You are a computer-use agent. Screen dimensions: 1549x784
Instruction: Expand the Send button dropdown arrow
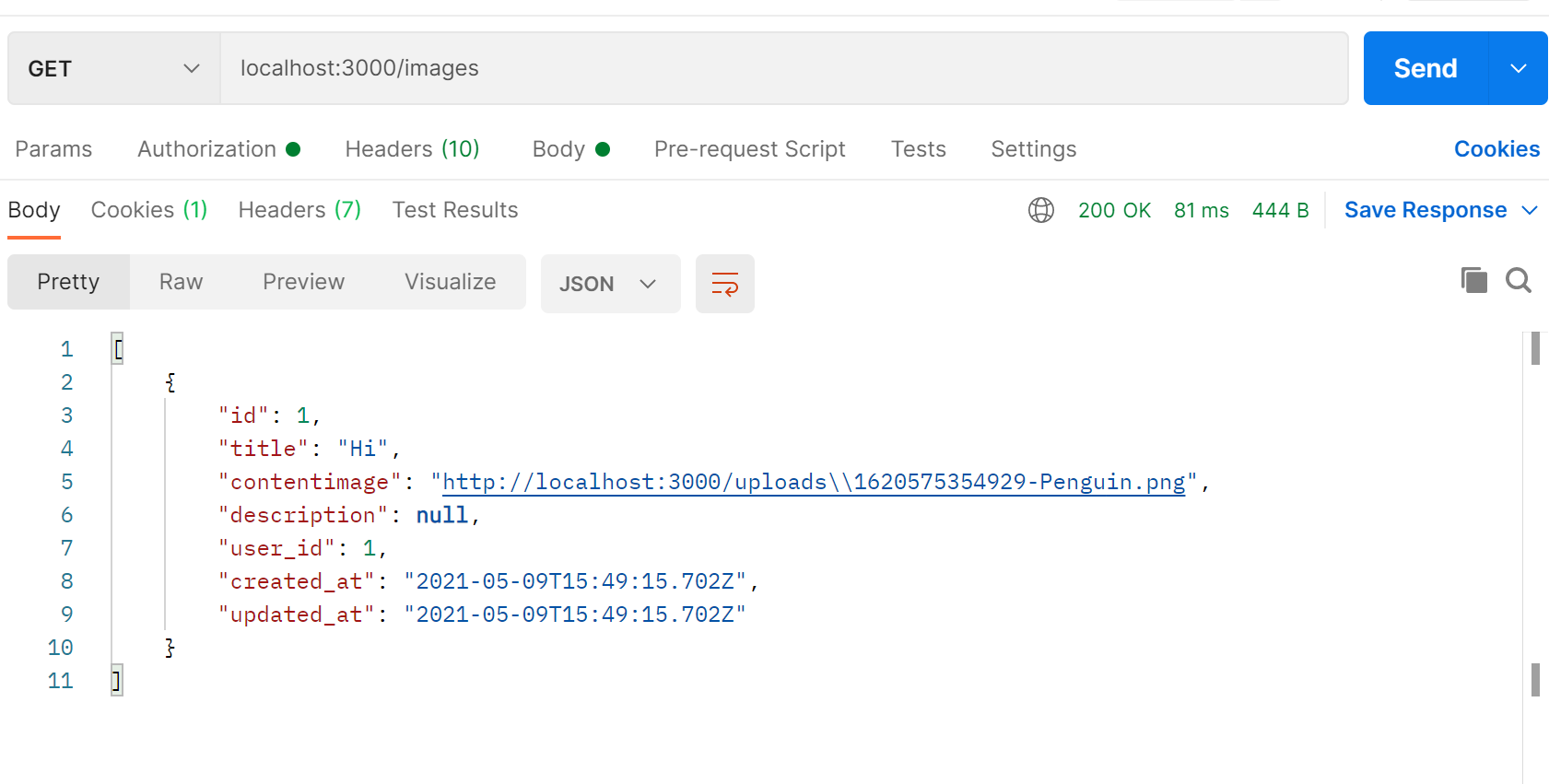[x=1519, y=68]
